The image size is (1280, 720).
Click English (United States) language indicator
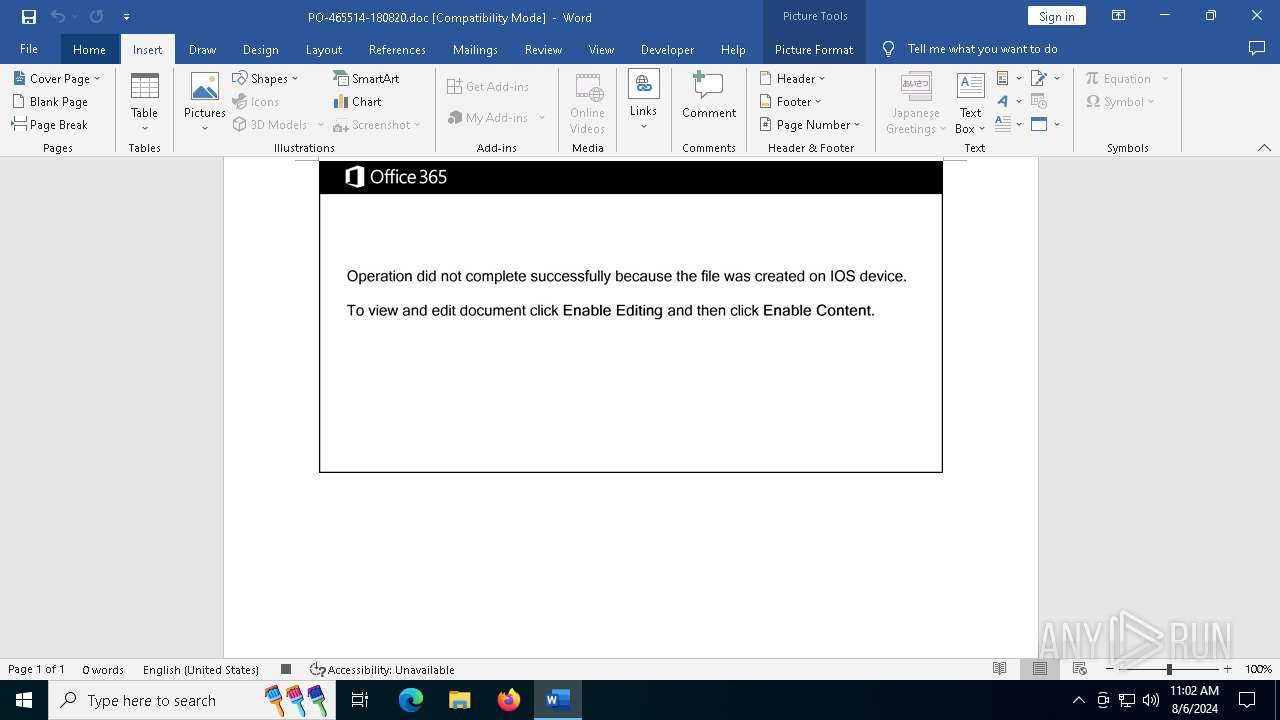[201, 669]
